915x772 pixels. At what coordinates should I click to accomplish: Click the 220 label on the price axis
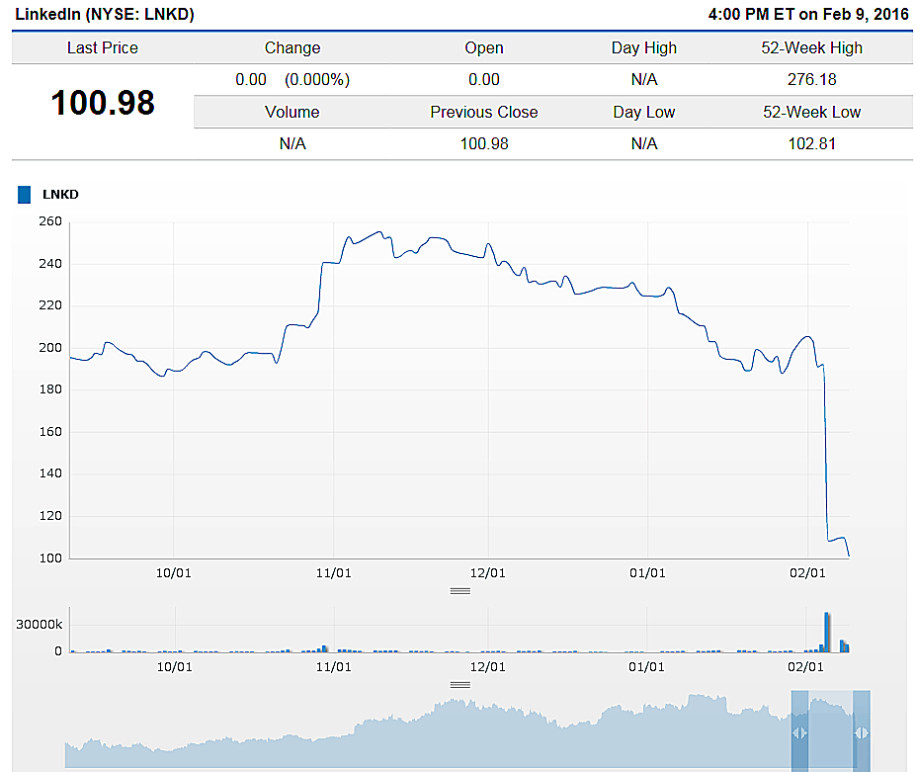click(50, 305)
